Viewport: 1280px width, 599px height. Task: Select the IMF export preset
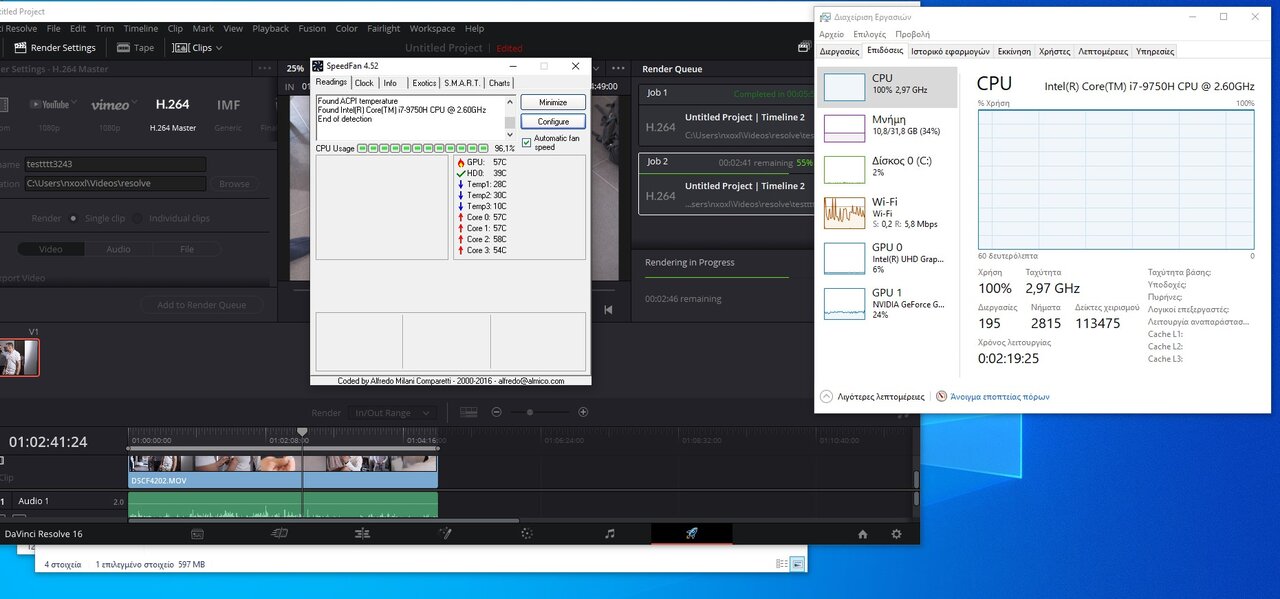click(228, 104)
